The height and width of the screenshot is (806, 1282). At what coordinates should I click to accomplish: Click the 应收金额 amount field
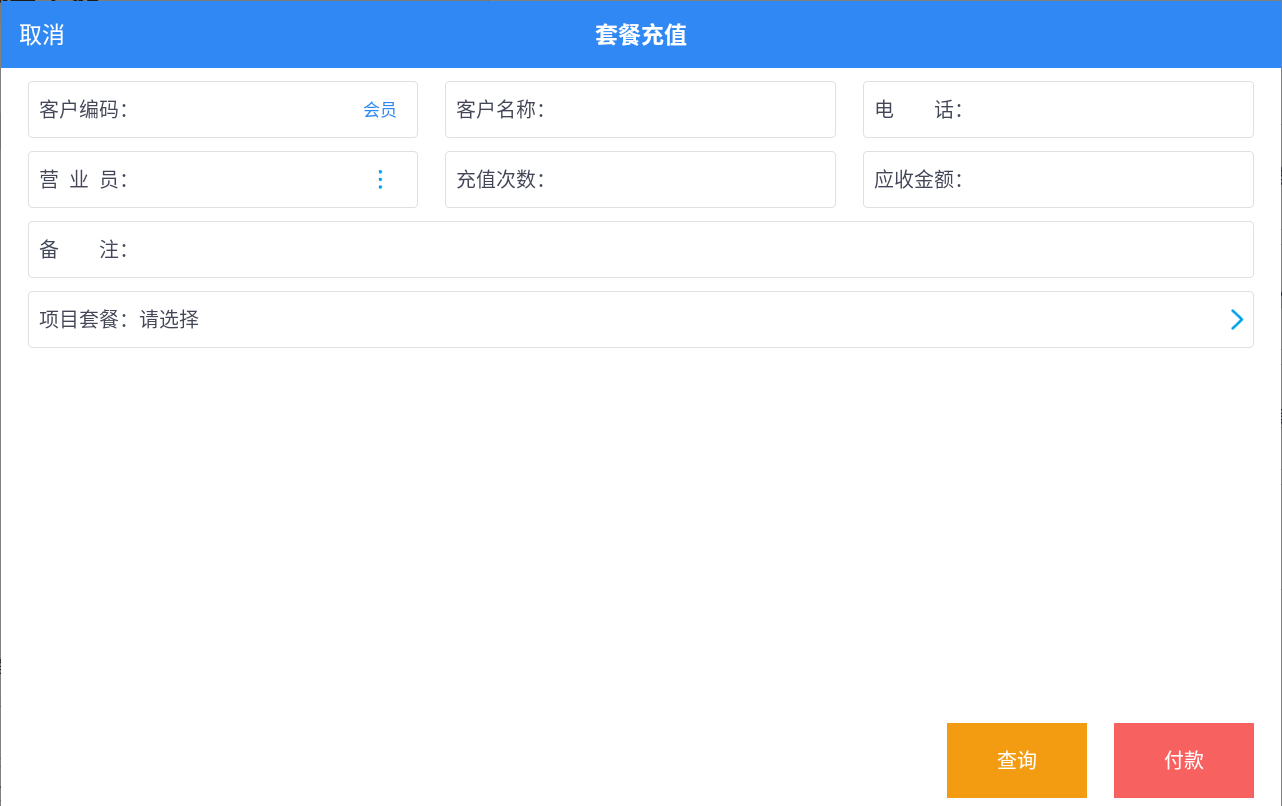(1058, 180)
